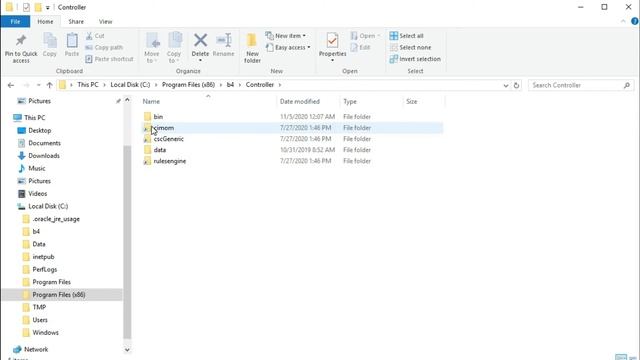Image resolution: width=640 pixels, height=360 pixels.
Task: Click the Copy ribbon icon
Action: (x=50, y=45)
